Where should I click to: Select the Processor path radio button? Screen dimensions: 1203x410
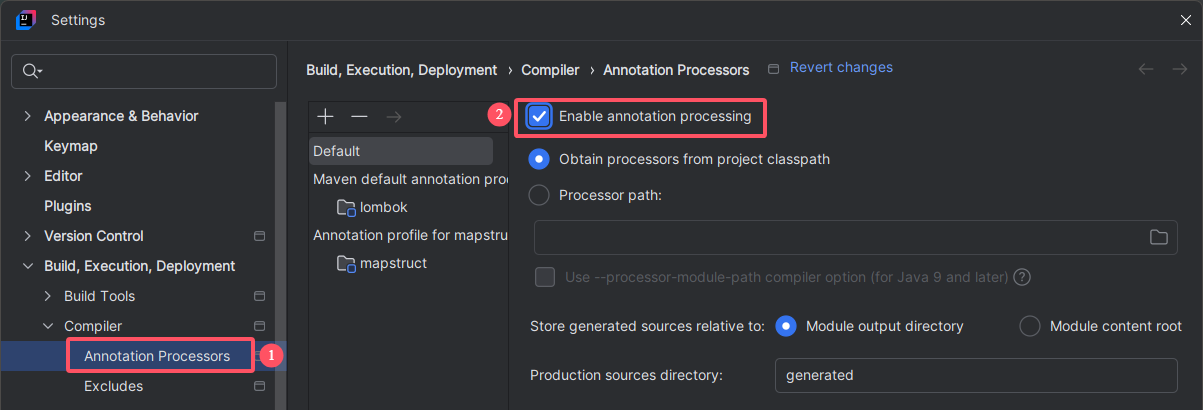coord(539,195)
